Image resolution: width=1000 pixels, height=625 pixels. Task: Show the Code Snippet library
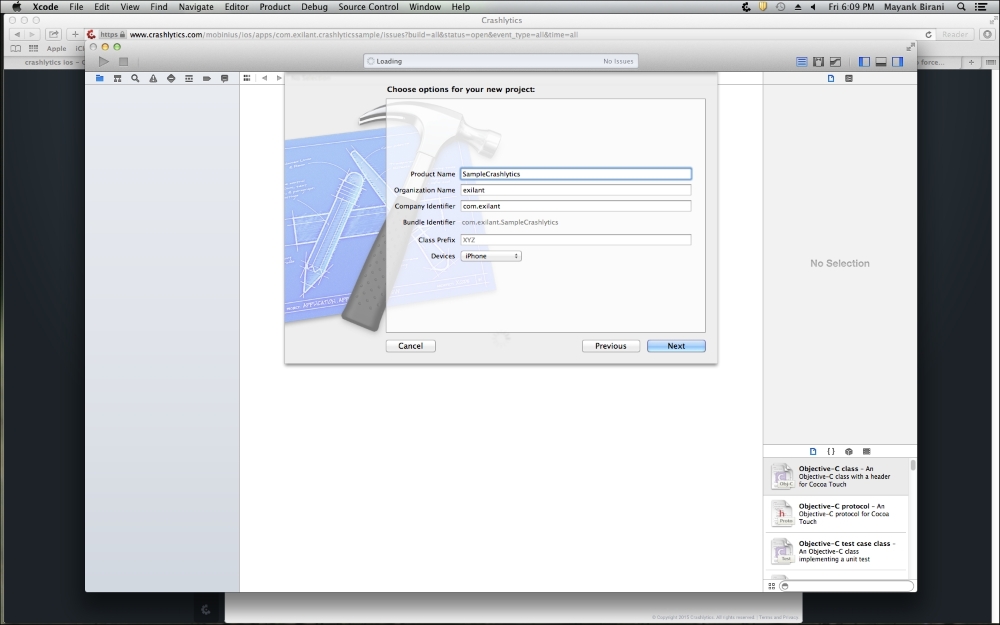[830, 451]
